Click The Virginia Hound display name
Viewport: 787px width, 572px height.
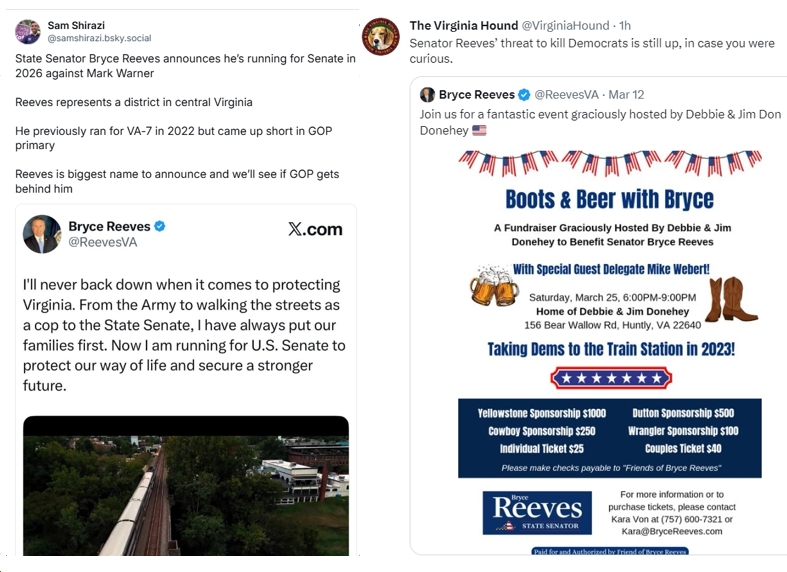pyautogui.click(x=463, y=25)
